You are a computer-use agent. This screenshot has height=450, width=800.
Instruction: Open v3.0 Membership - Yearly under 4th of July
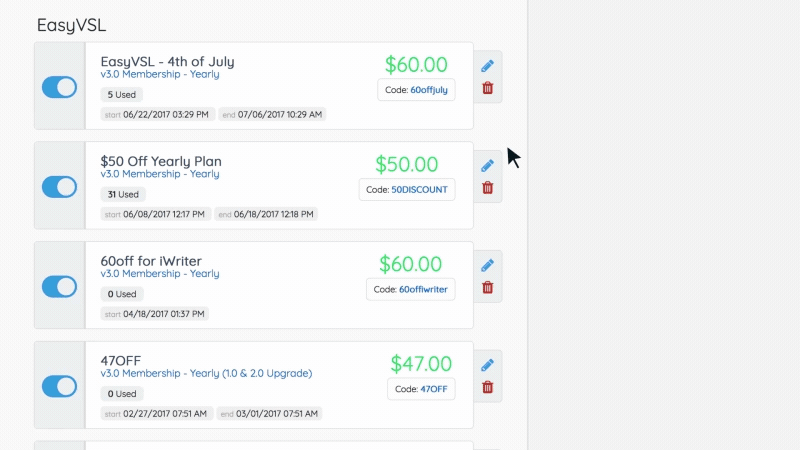coord(160,74)
